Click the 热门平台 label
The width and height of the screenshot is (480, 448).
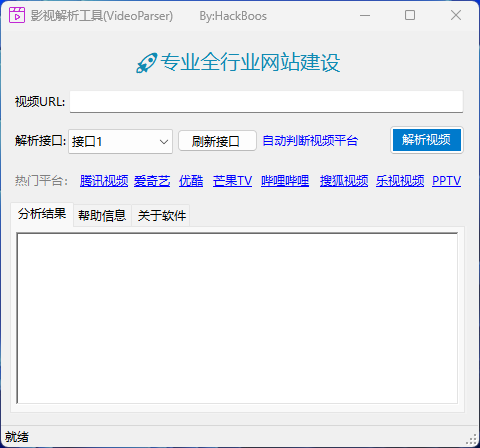point(41,181)
